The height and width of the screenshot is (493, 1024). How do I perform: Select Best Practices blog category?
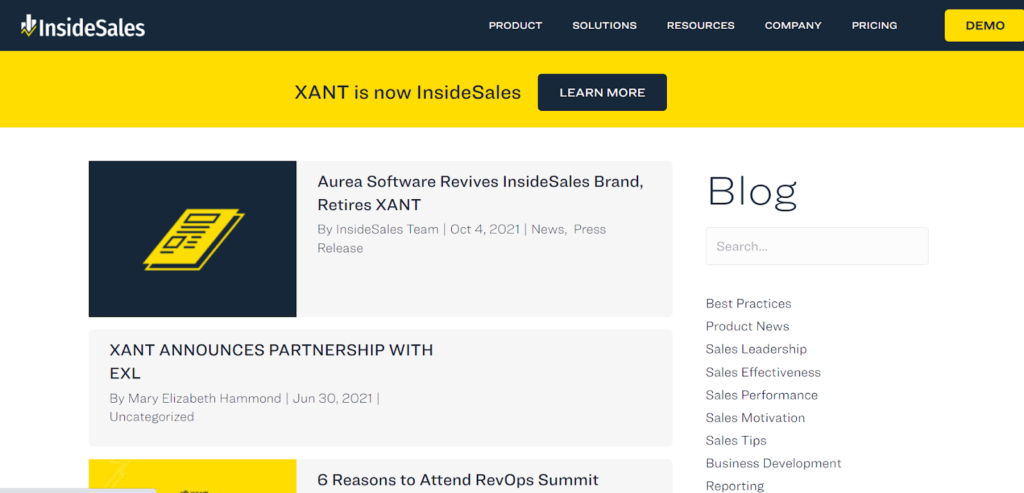(x=748, y=304)
